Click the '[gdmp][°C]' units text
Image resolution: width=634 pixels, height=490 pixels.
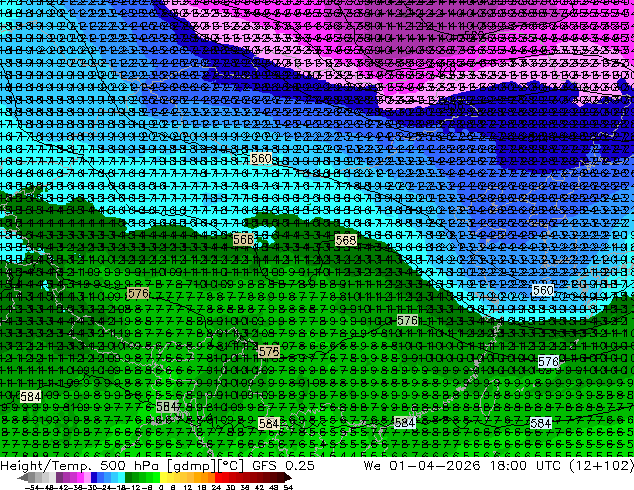click(205, 466)
